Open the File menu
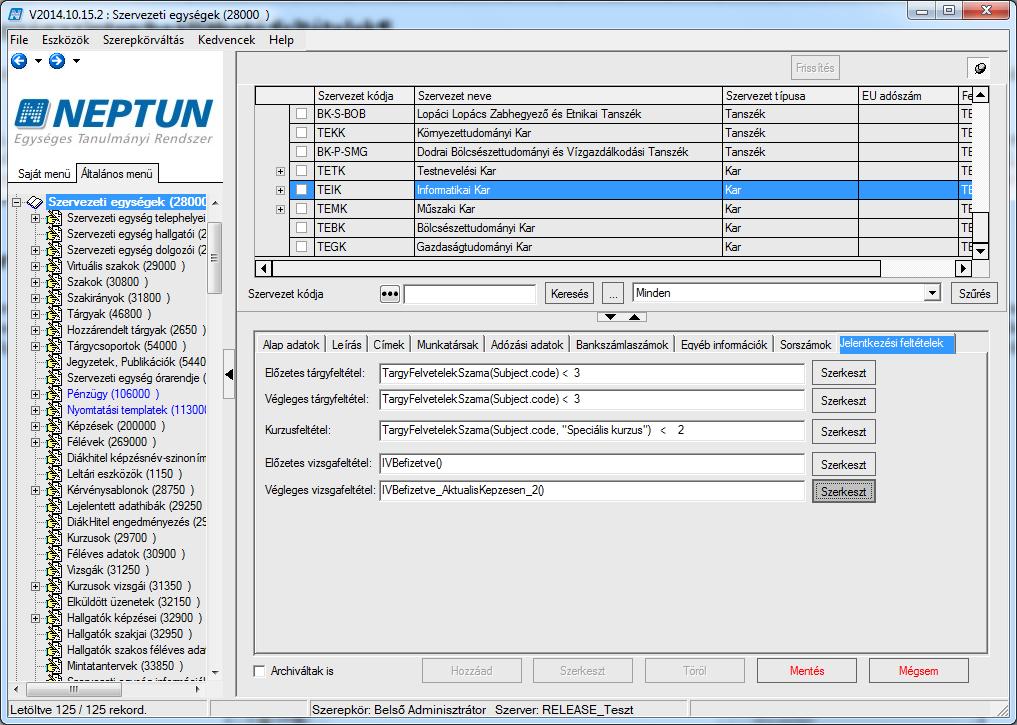This screenshot has height=725, width=1017. coord(19,40)
